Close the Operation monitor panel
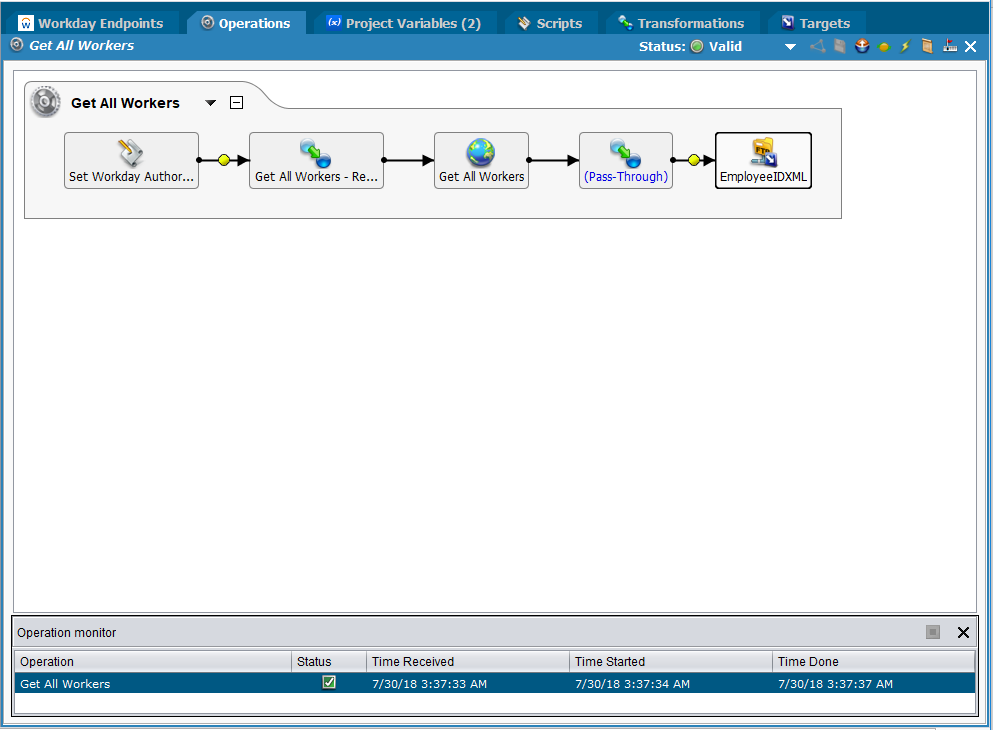This screenshot has width=993, height=730. 963,632
